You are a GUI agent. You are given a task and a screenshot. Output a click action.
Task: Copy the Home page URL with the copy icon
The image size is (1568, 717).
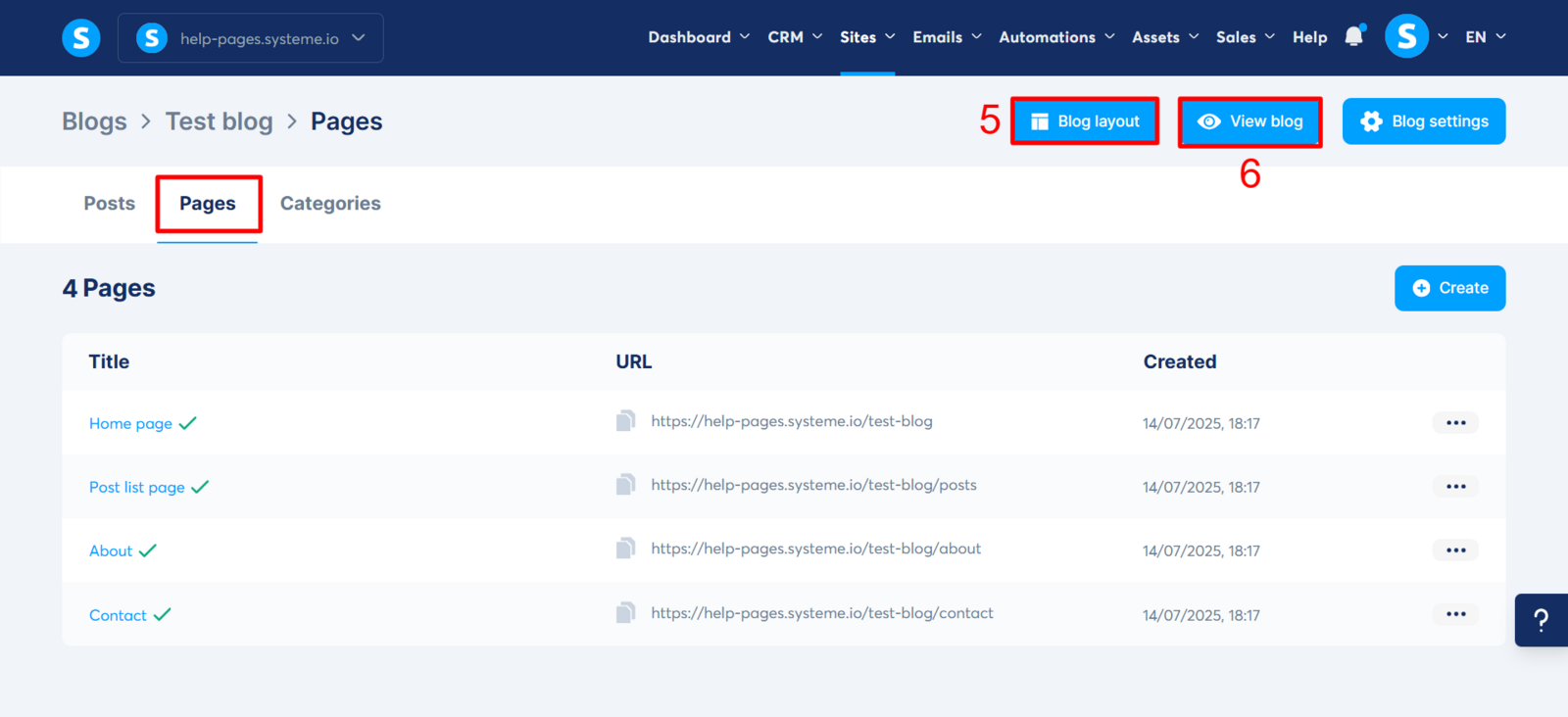[x=625, y=421]
